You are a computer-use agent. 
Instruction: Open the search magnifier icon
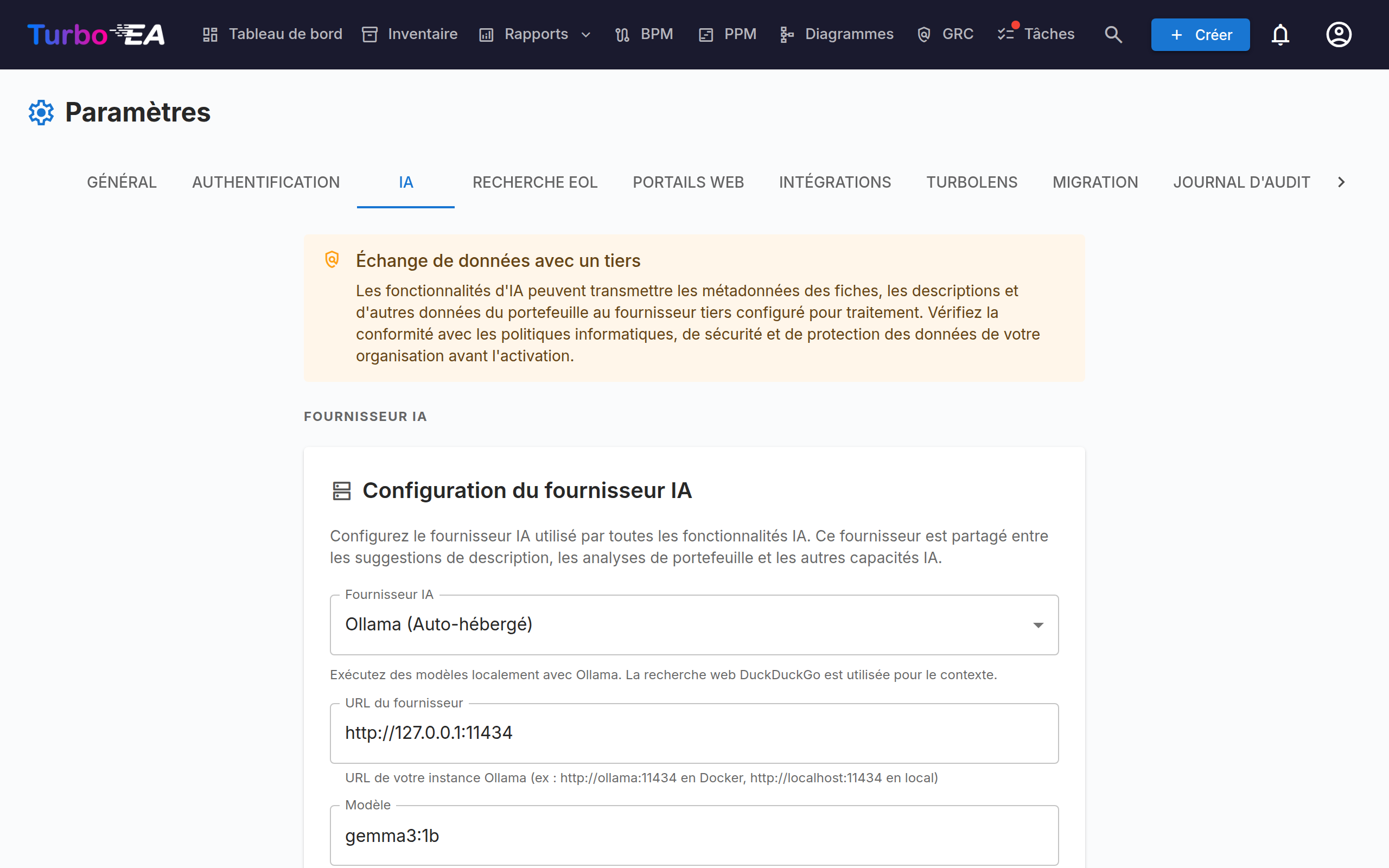pyautogui.click(x=1113, y=34)
